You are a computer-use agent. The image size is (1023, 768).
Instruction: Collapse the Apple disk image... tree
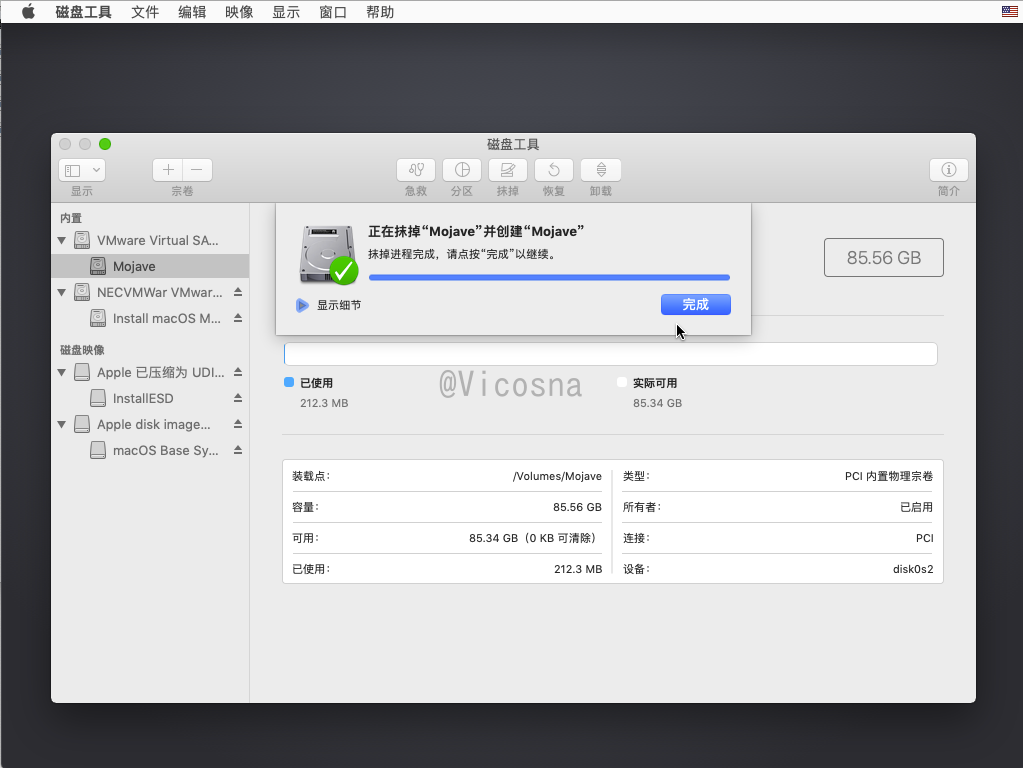click(62, 425)
